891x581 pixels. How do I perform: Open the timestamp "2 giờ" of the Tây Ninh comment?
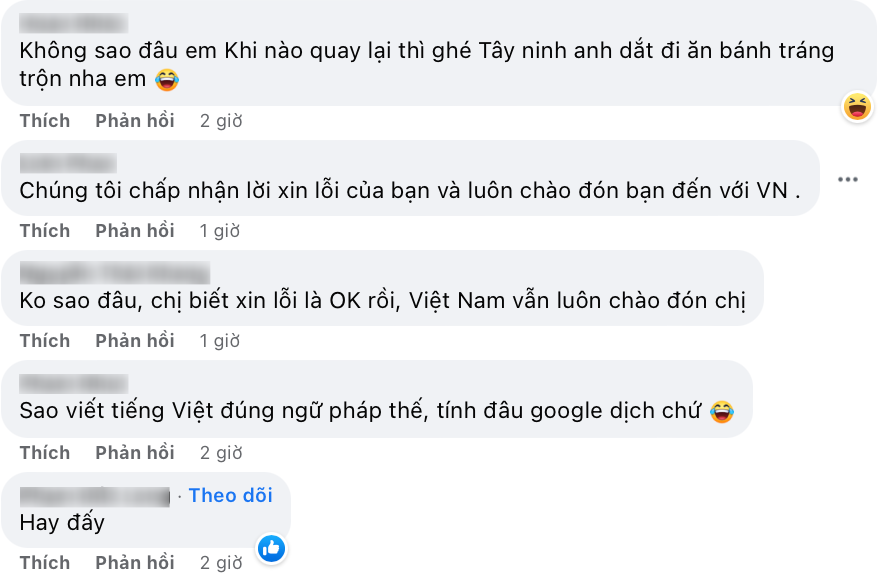[x=221, y=121]
